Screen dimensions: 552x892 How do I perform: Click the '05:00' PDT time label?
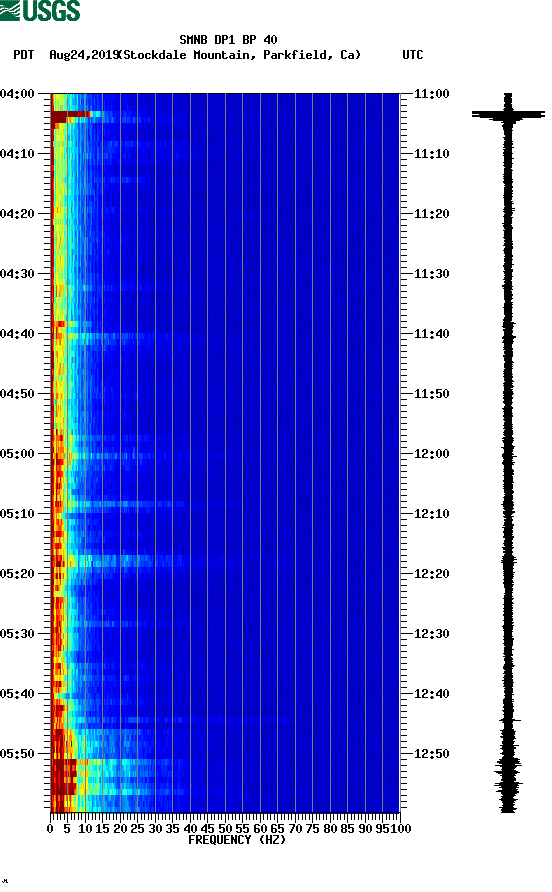pos(18,454)
